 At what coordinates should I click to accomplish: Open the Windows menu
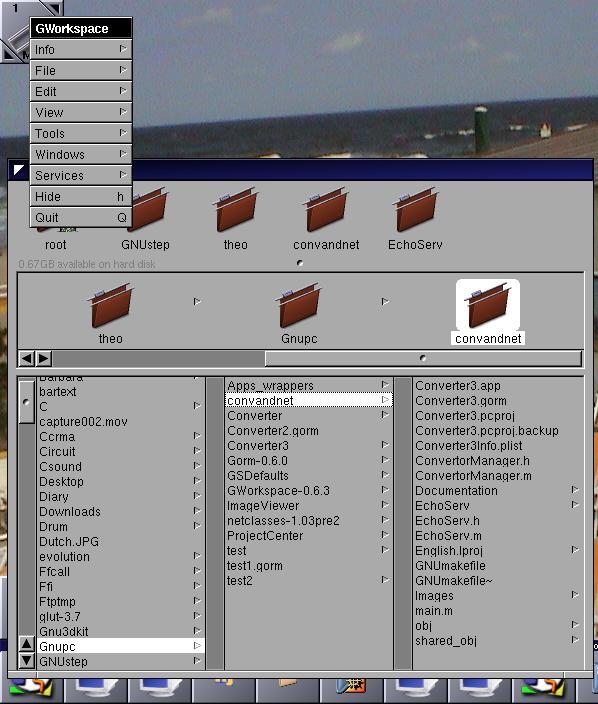tap(81, 154)
